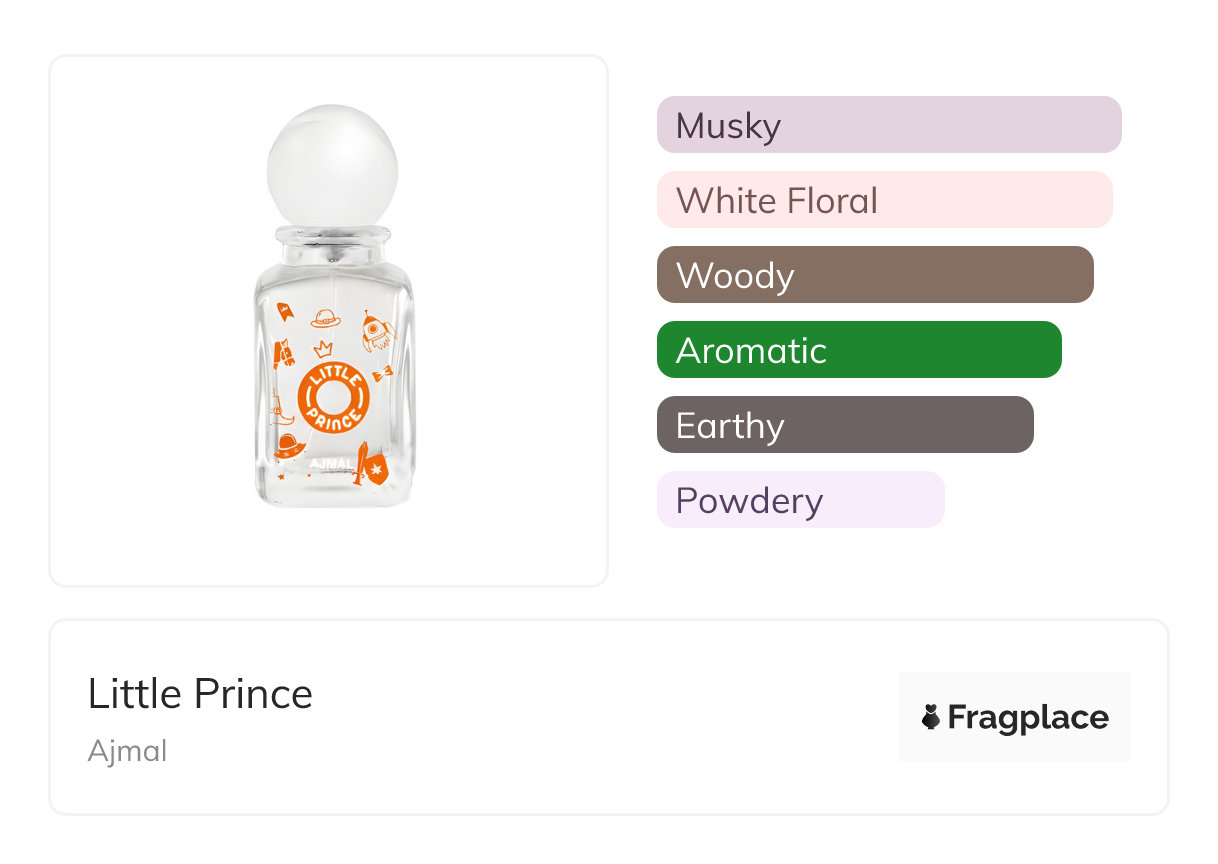Viewport: 1218px width, 864px height.
Task: Click the Ajmal text on bottle base
Action: pos(328,464)
